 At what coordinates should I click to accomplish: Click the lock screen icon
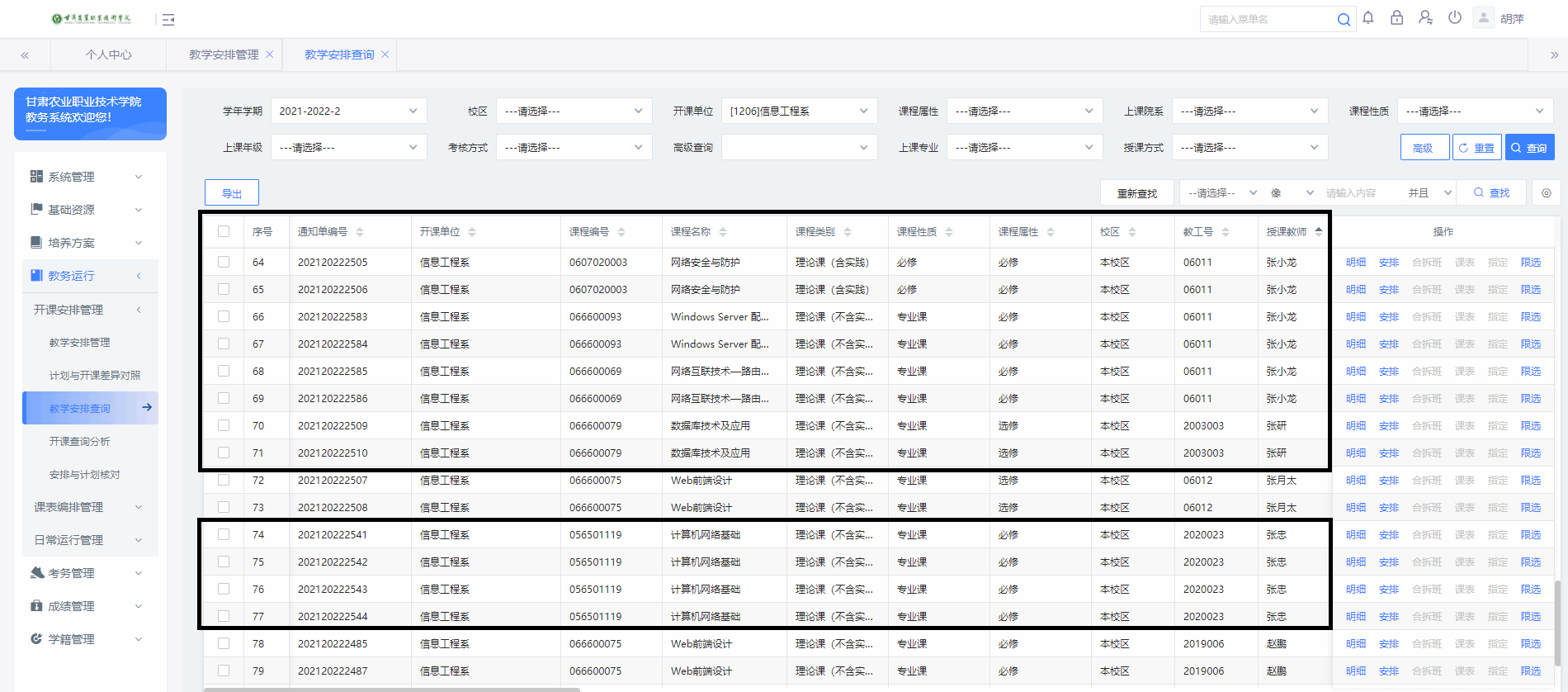(x=1396, y=18)
